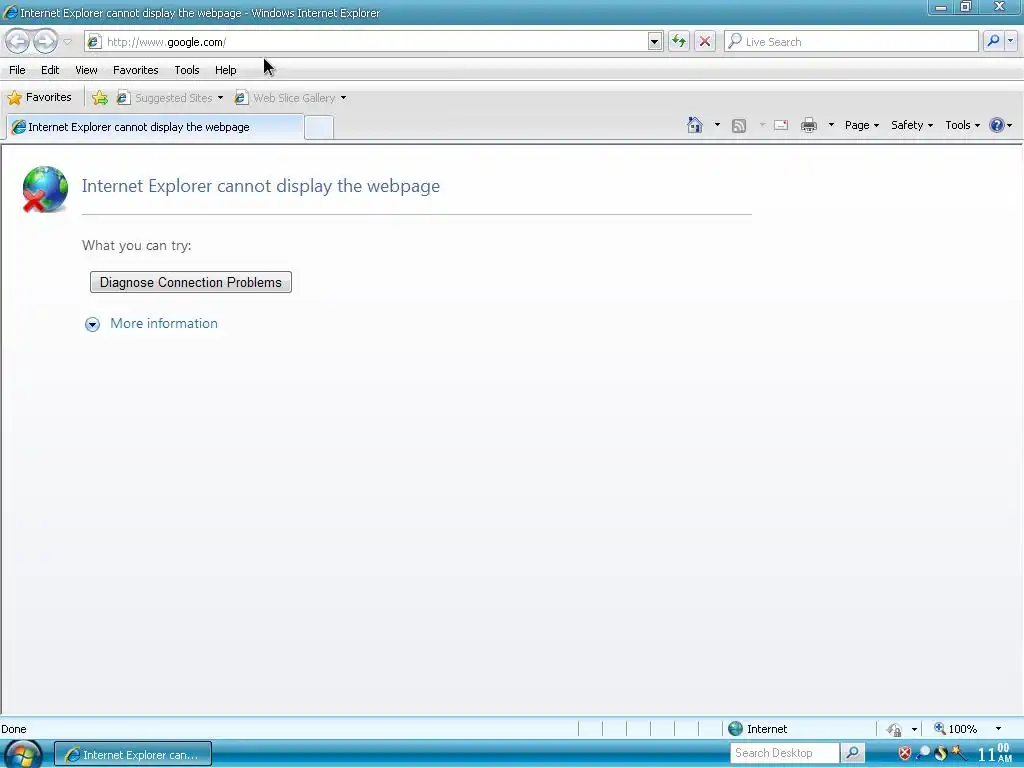Open the Favorites center star button
Viewport: 1024px width, 768px height.
[x=39, y=98]
